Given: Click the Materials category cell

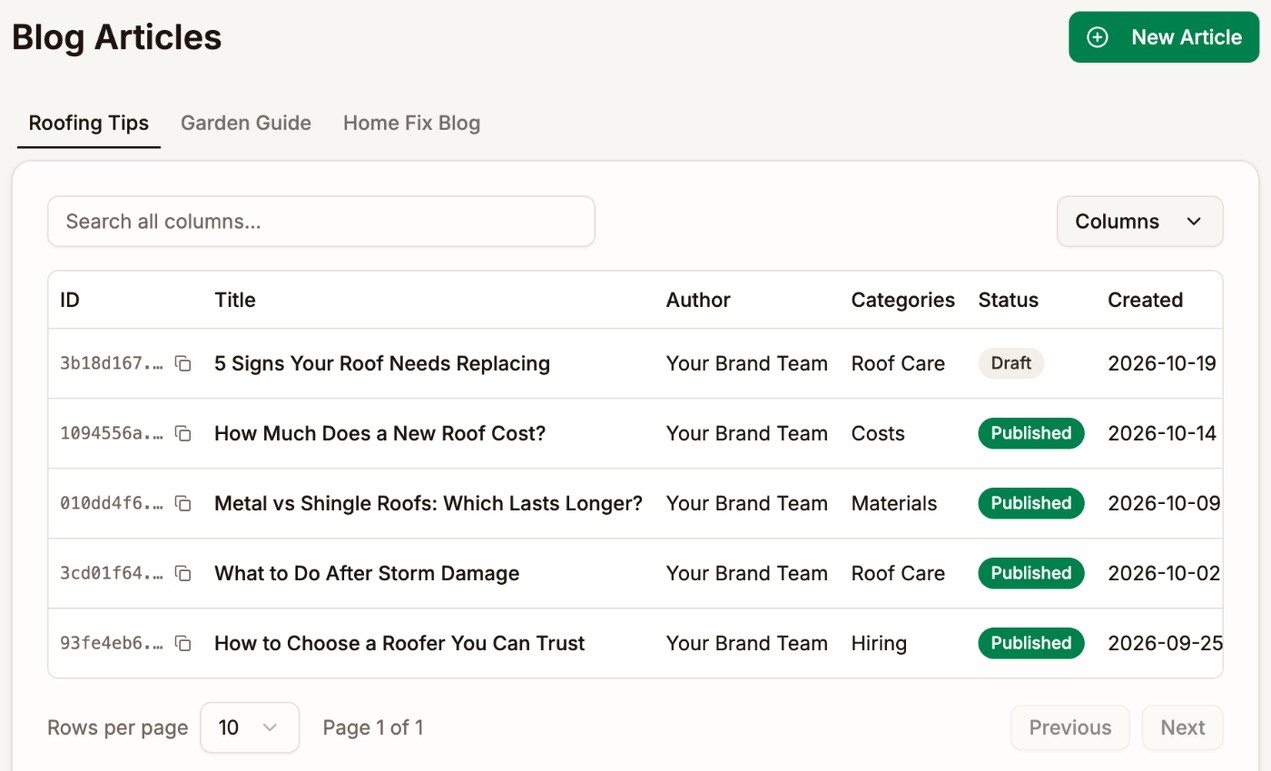Looking at the screenshot, I should click(x=894, y=503).
